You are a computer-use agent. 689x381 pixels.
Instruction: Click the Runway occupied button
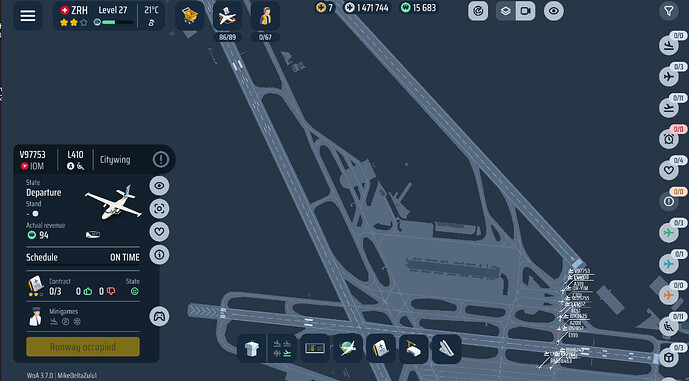click(83, 347)
